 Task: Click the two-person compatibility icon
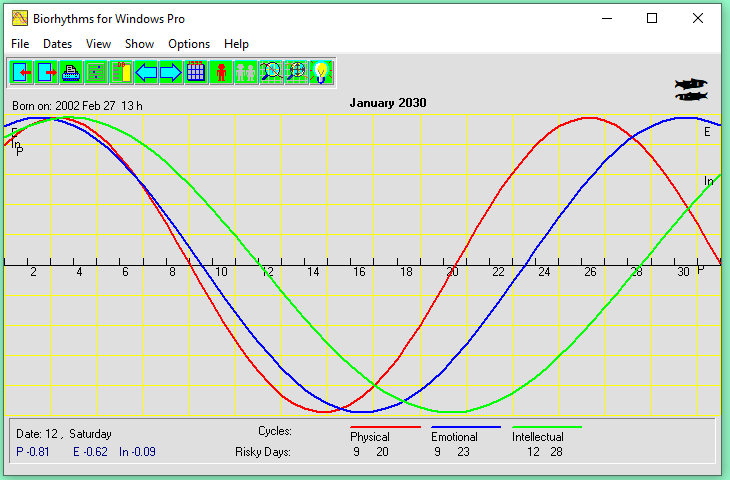click(246, 72)
